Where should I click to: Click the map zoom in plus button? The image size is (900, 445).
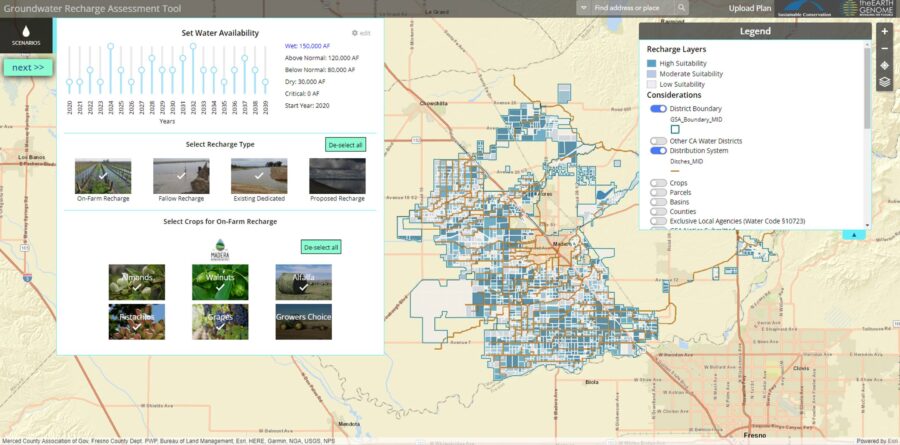click(884, 31)
